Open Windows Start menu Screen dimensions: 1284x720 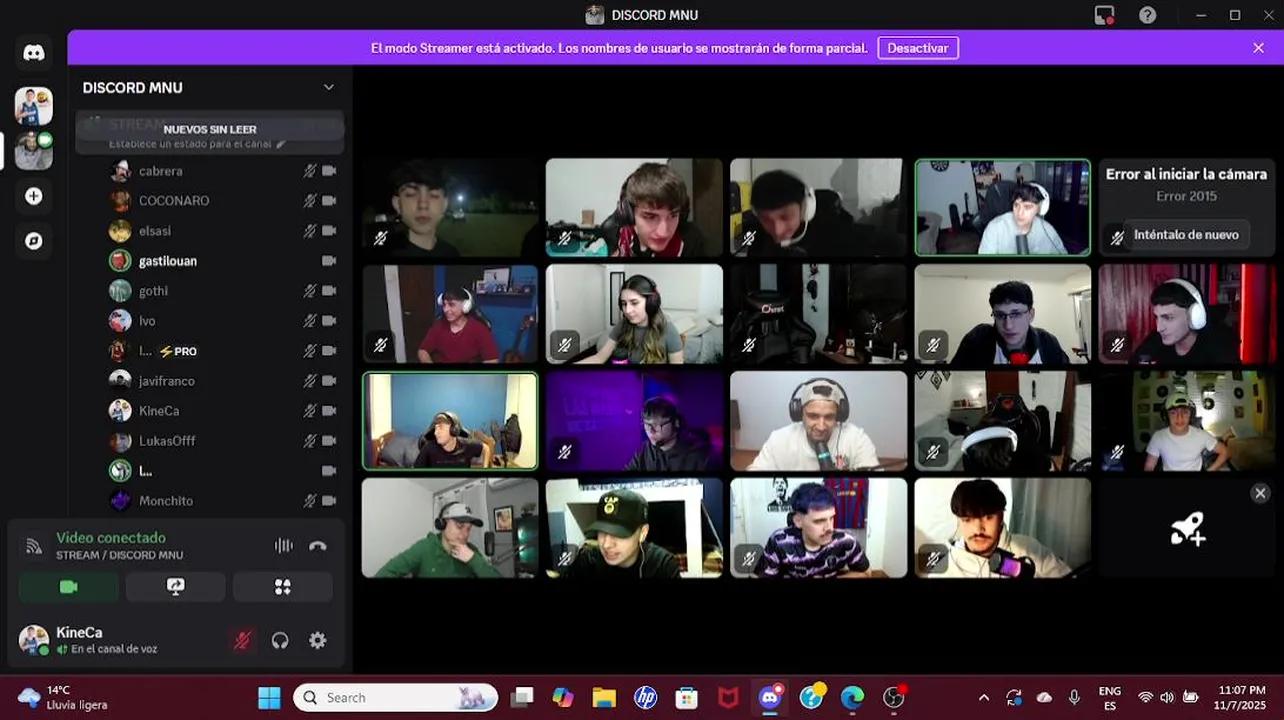click(269, 697)
